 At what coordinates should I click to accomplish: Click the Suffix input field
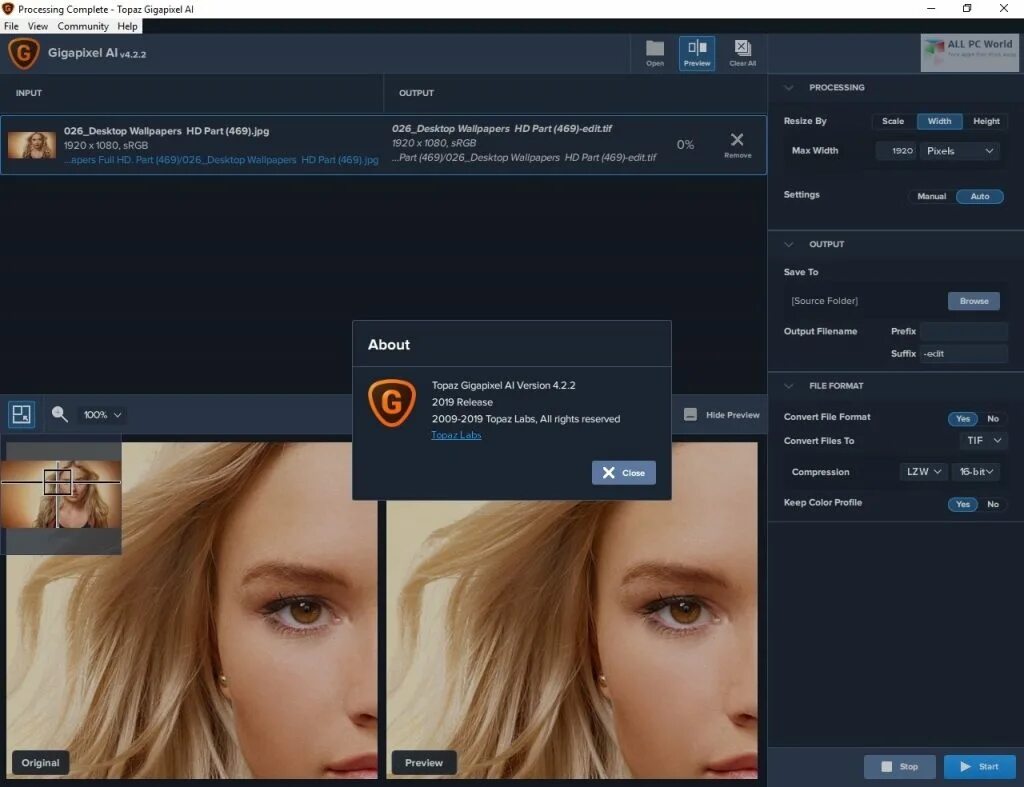click(x=964, y=353)
